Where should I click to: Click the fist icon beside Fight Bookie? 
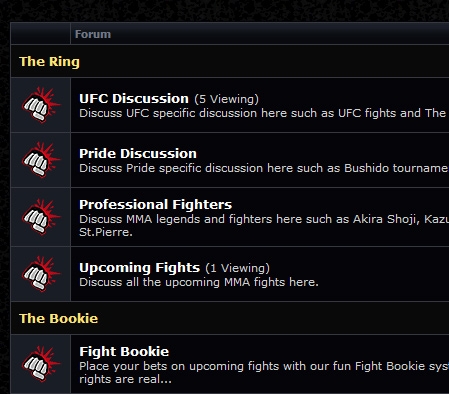[41, 364]
